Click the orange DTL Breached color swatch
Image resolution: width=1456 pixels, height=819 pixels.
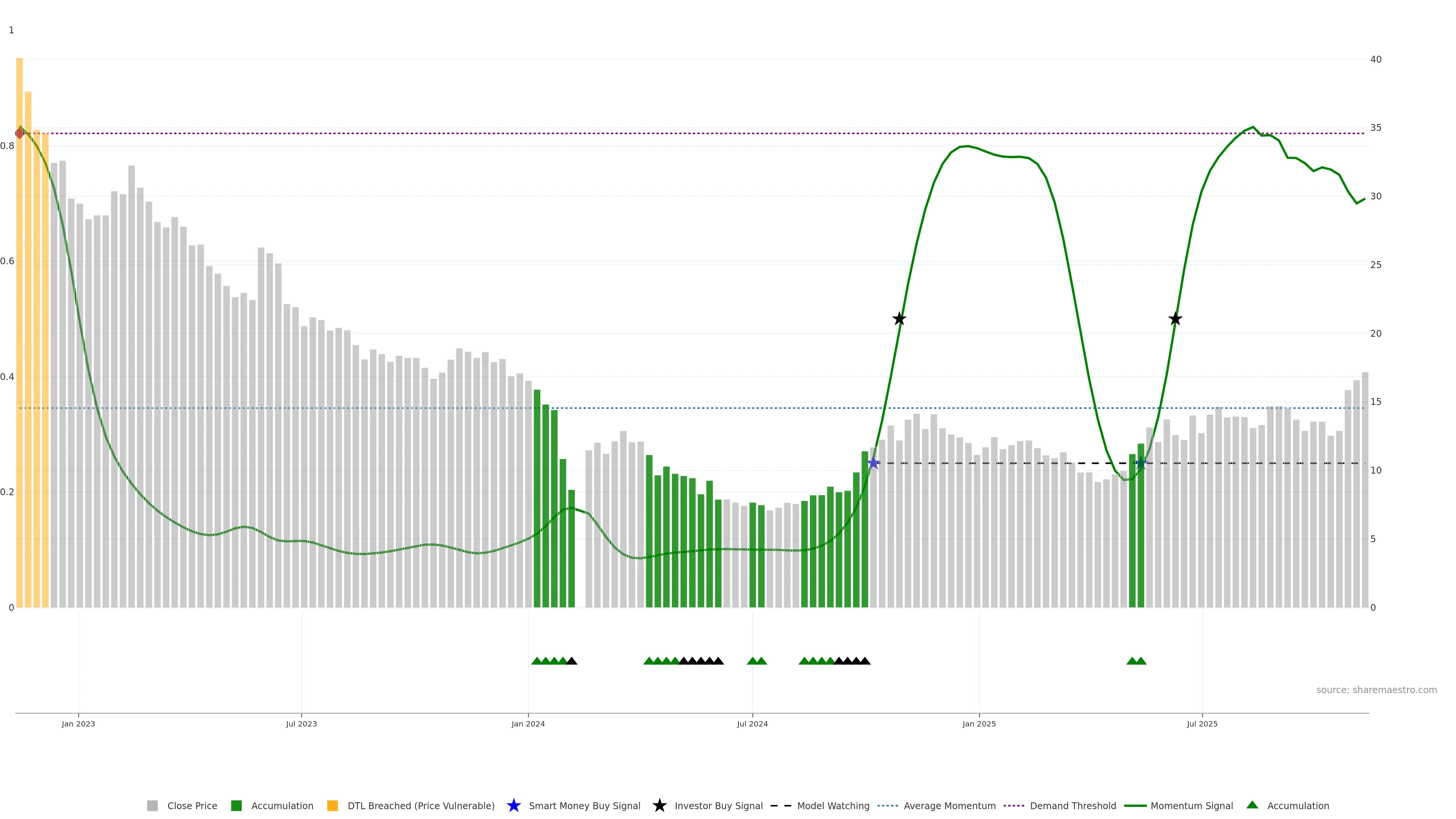coord(333,805)
